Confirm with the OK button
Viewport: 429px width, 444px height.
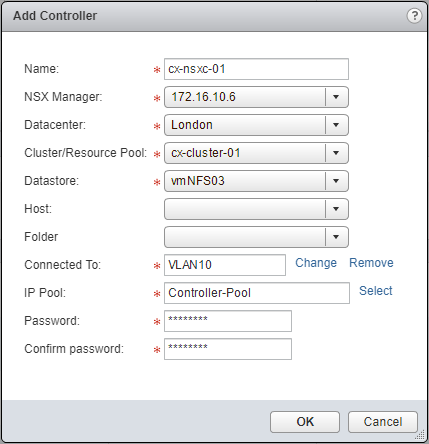305,422
